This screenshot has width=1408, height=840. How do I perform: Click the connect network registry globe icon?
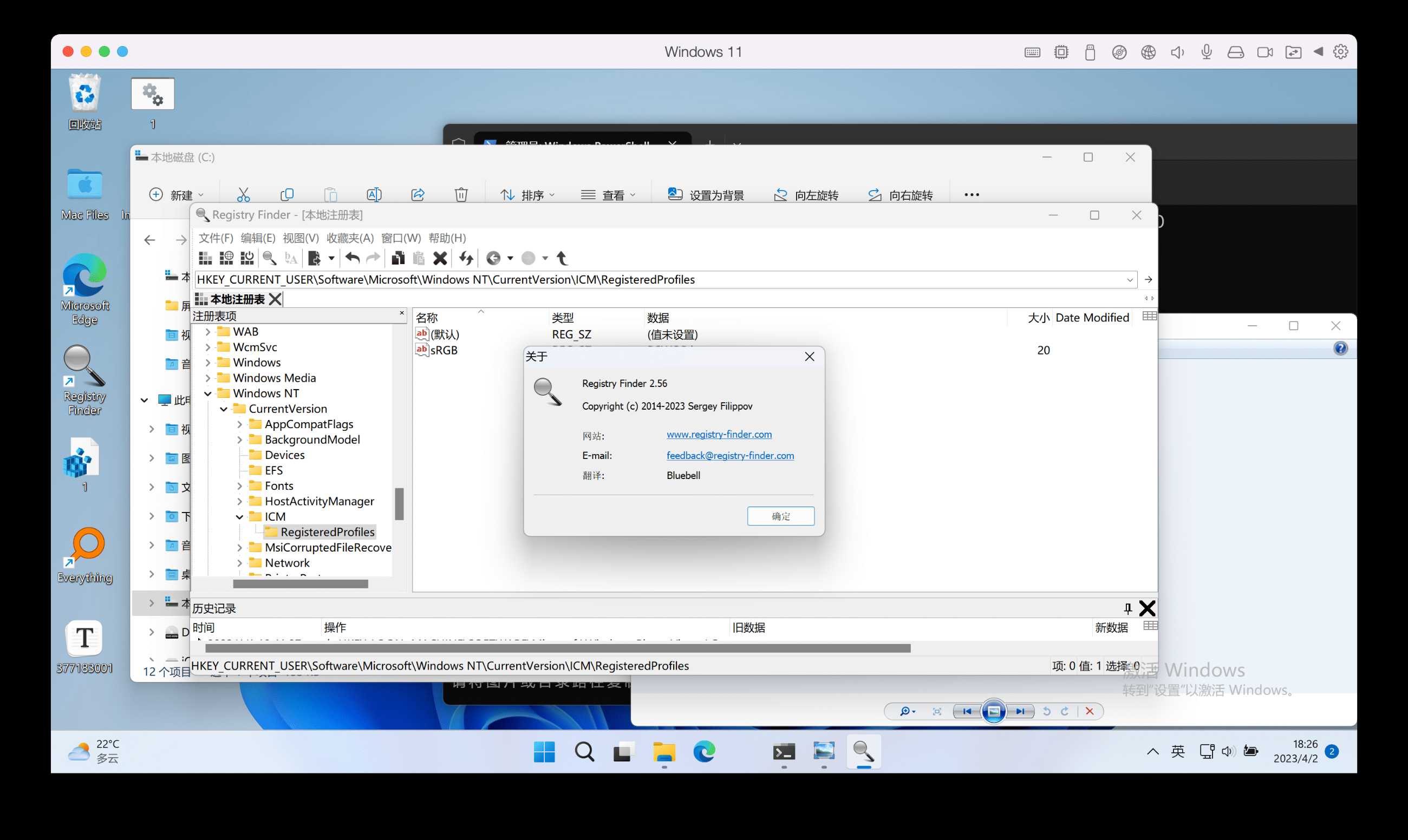[x=226, y=258]
